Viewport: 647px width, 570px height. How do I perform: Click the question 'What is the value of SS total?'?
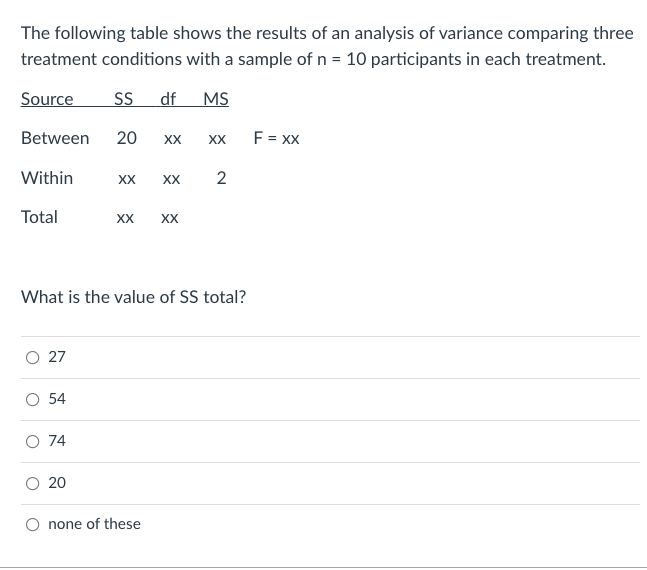(133, 296)
